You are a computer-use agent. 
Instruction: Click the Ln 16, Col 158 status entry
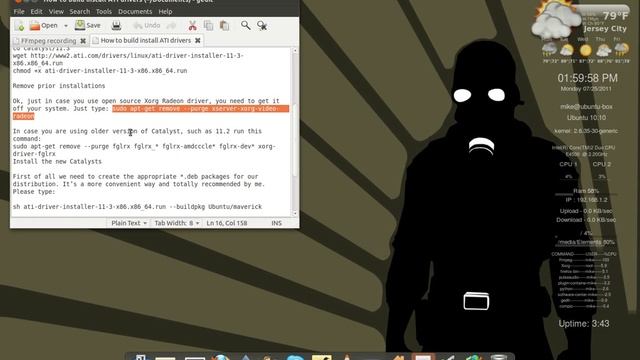coord(227,223)
